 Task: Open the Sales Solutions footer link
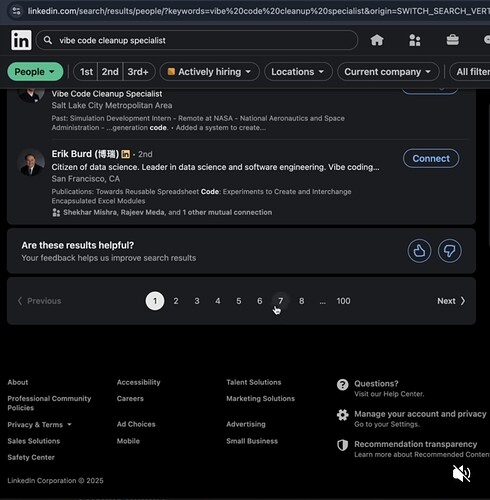[34, 441]
